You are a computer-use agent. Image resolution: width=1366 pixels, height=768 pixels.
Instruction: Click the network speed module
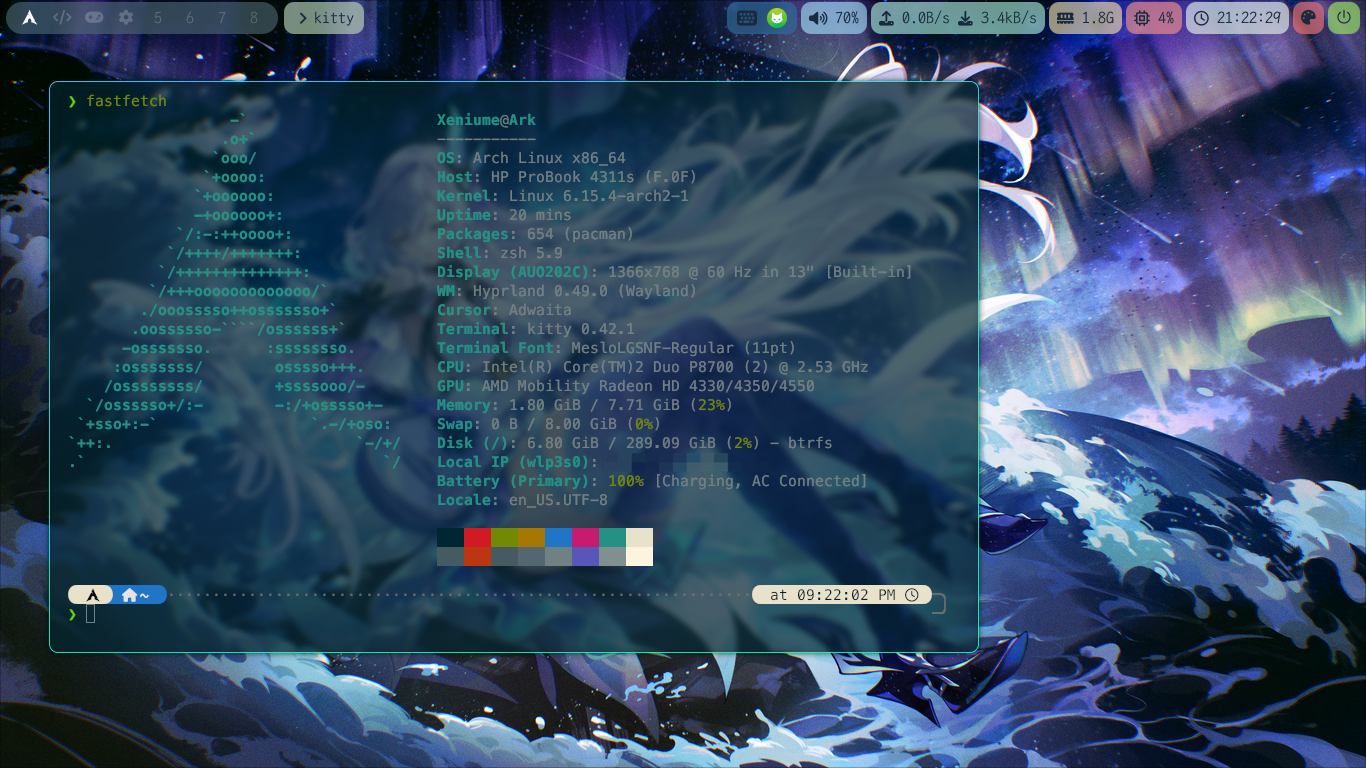[x=958, y=18]
